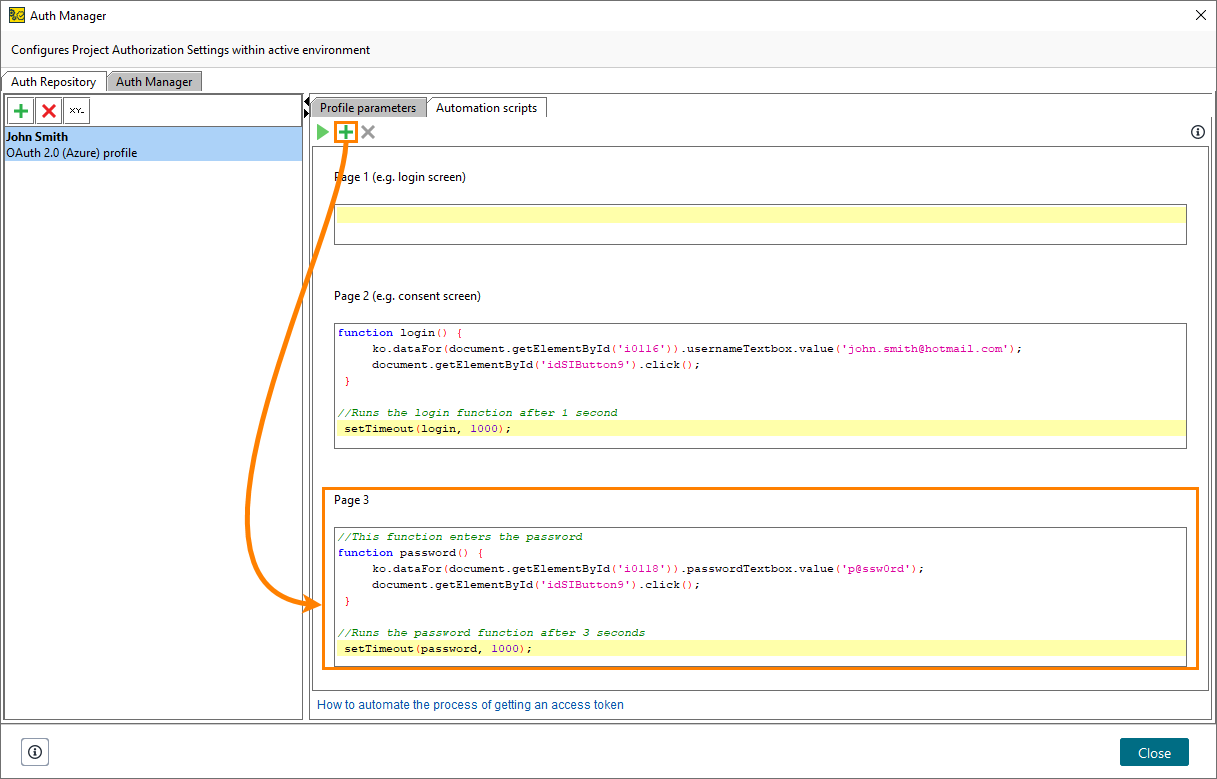Viewport: 1217px width, 779px height.
Task: Open the Profile parameters tab
Action: 367,106
